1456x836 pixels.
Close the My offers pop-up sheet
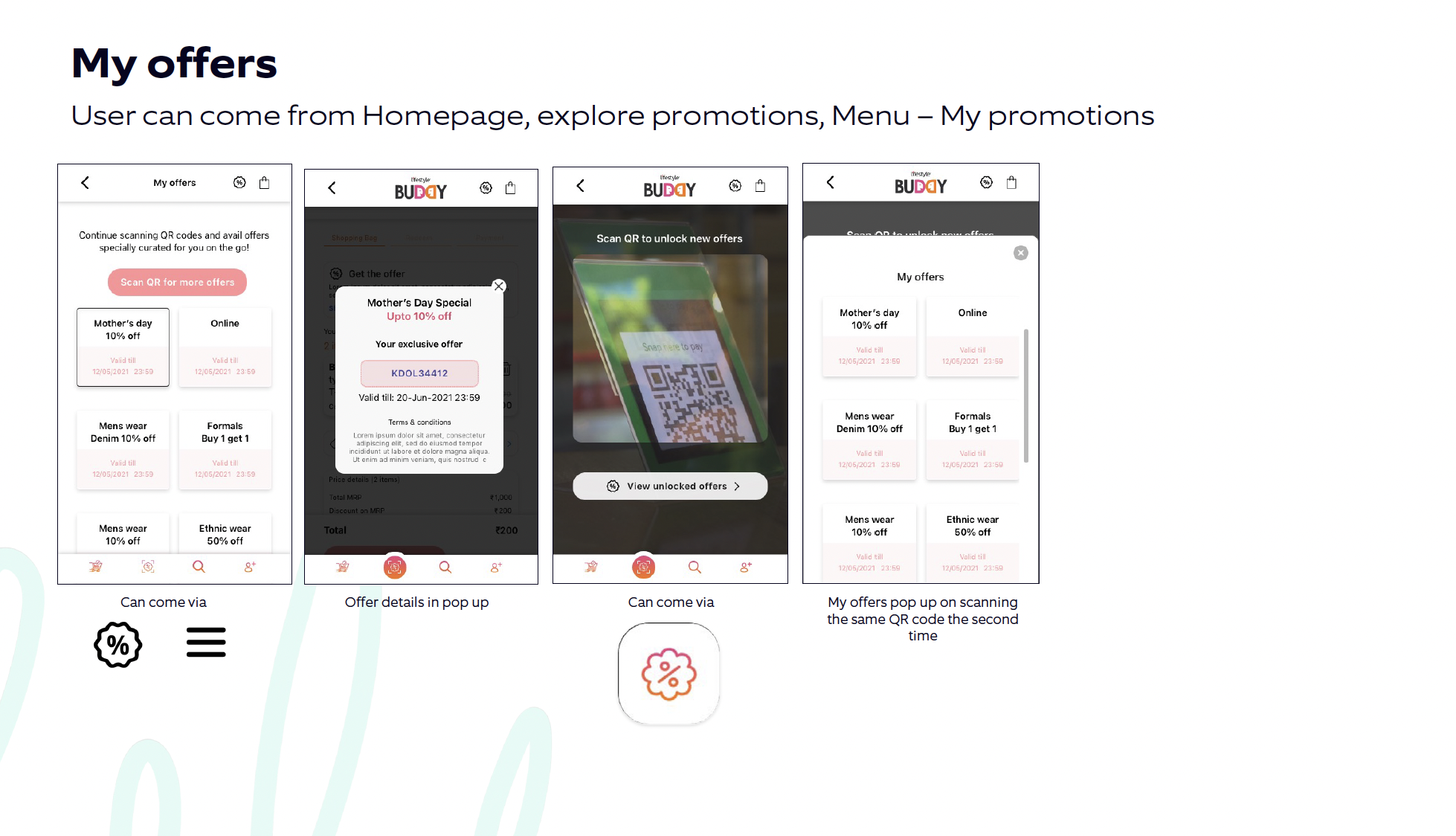tap(1021, 253)
